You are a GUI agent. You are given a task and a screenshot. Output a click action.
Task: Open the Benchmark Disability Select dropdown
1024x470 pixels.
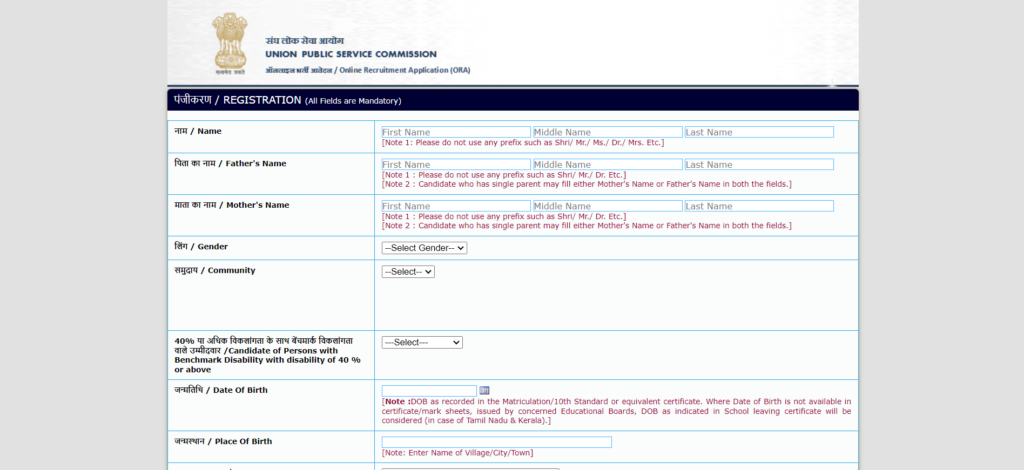(422, 342)
